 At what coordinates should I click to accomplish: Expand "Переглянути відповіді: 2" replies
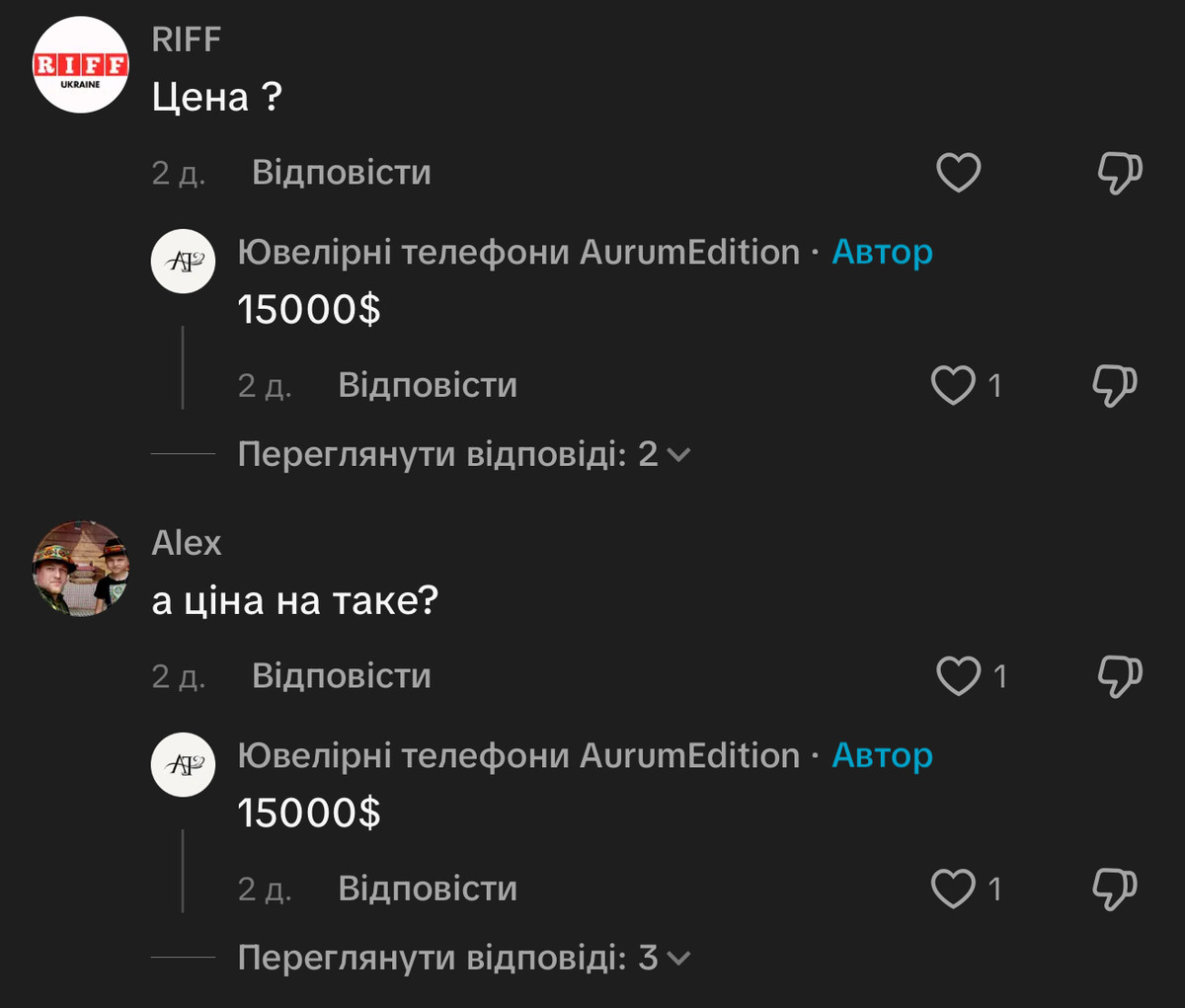click(x=463, y=454)
